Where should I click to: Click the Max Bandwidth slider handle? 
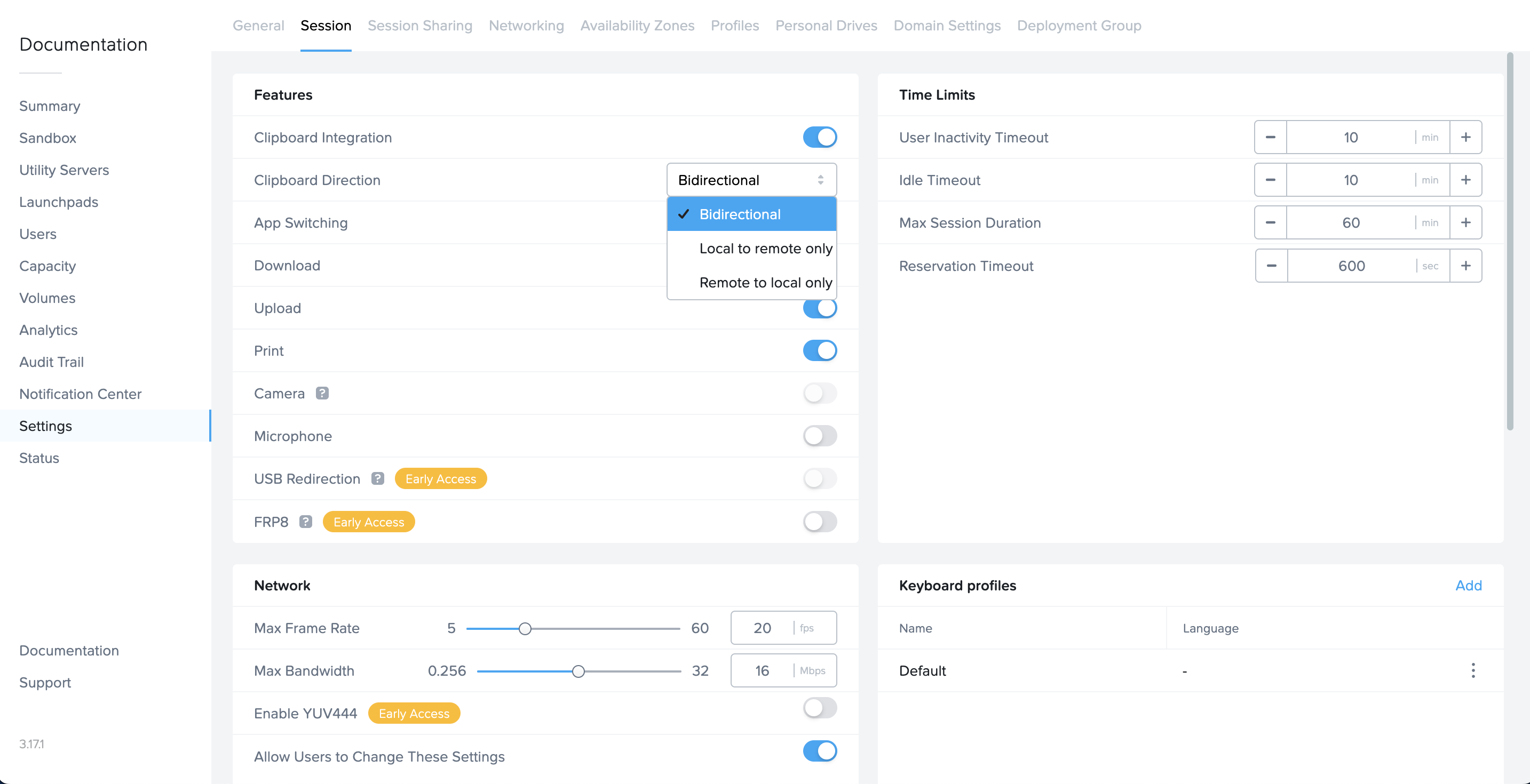(578, 671)
